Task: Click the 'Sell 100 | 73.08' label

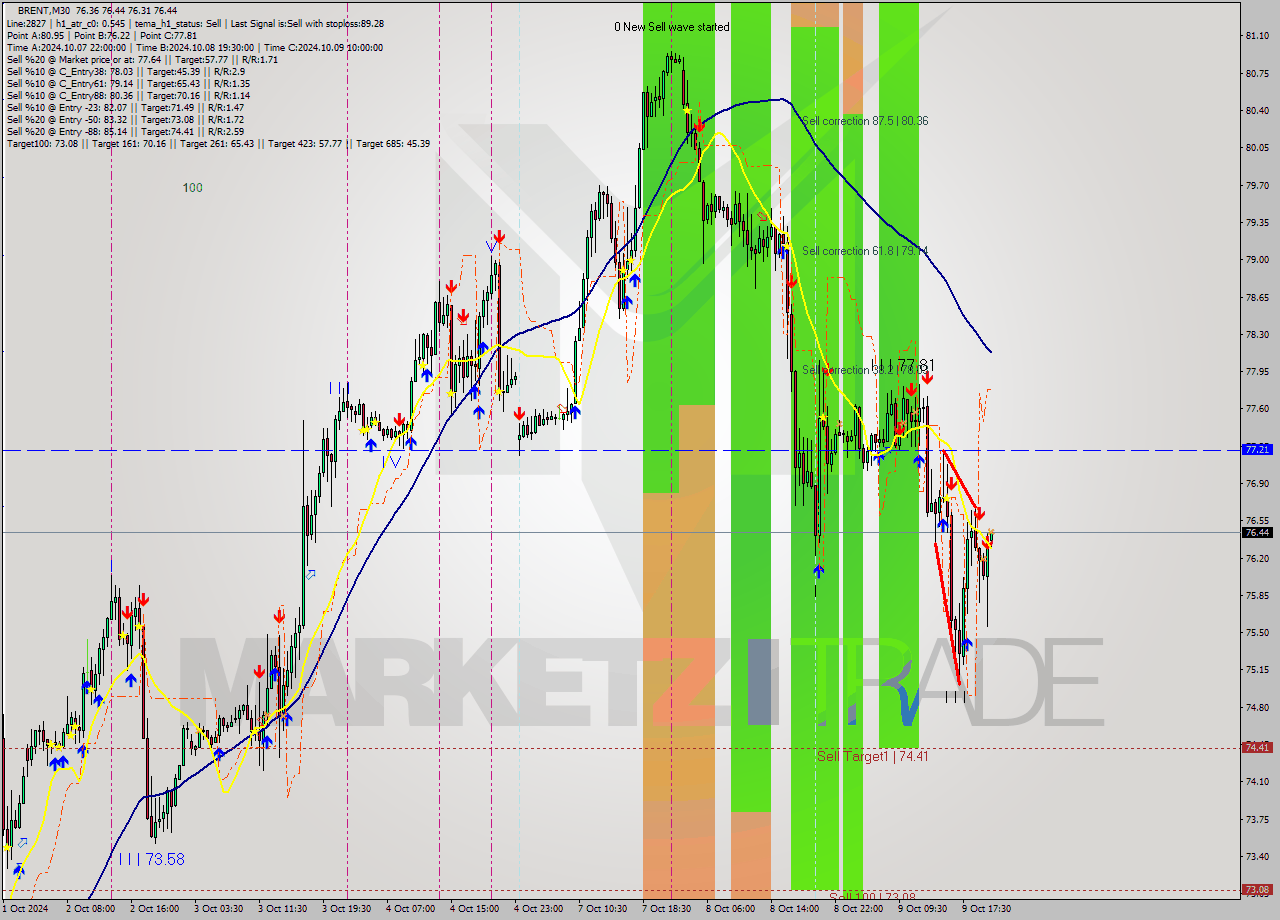Action: click(873, 897)
